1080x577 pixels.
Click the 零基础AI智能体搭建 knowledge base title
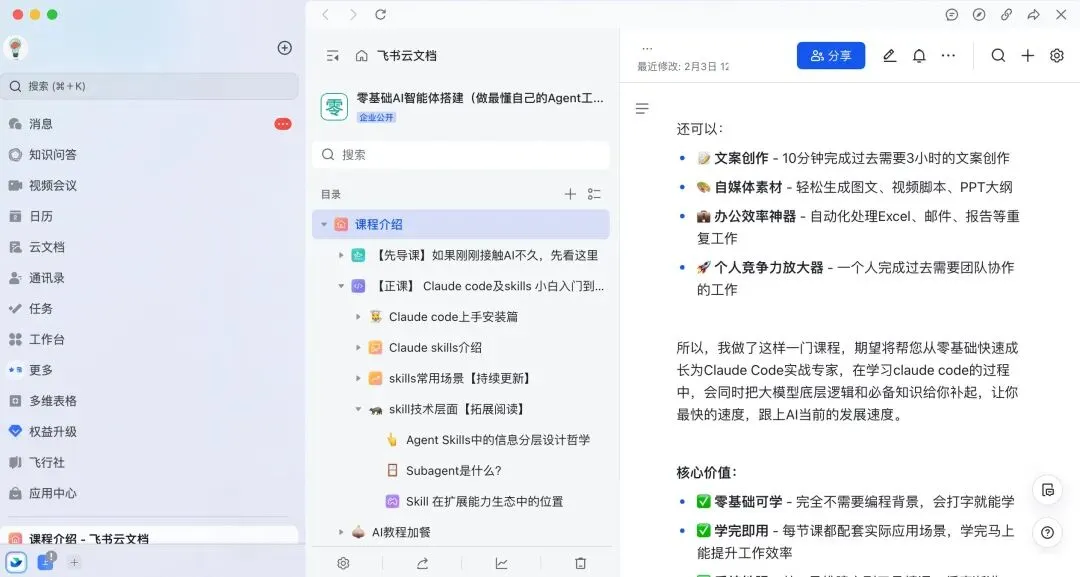point(479,98)
